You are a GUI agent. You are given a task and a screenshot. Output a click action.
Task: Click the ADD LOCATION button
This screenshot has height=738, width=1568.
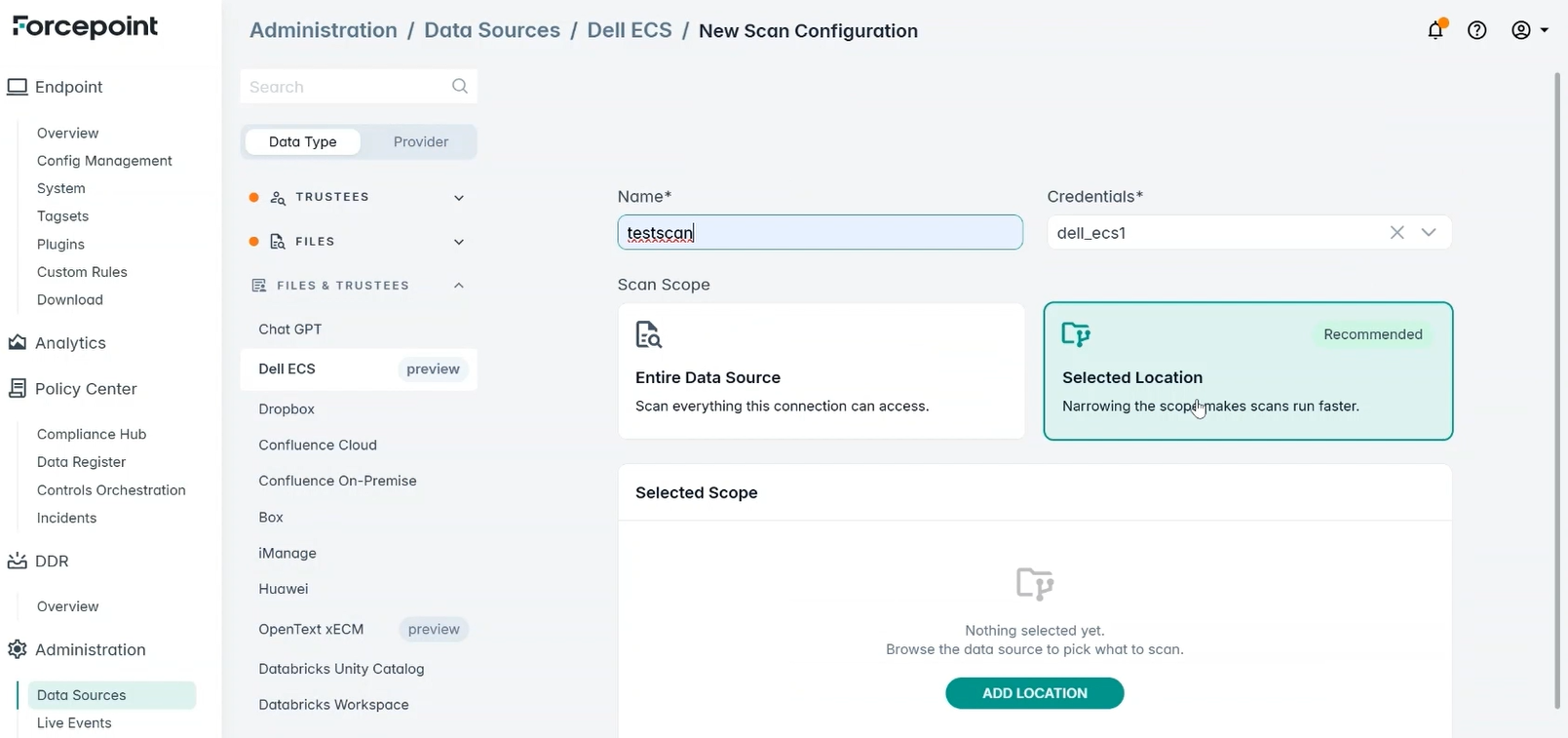(1034, 693)
